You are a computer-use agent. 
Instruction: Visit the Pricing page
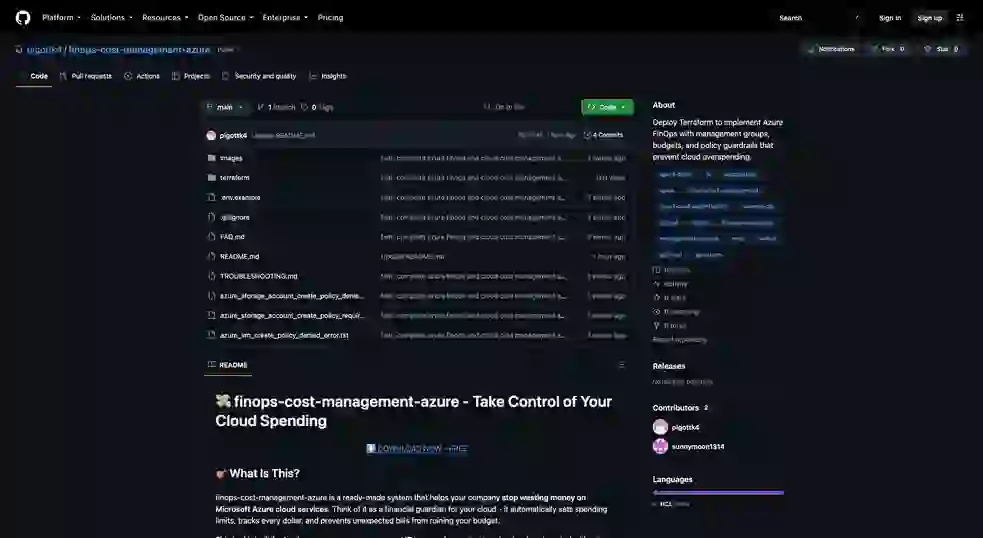pyautogui.click(x=330, y=18)
